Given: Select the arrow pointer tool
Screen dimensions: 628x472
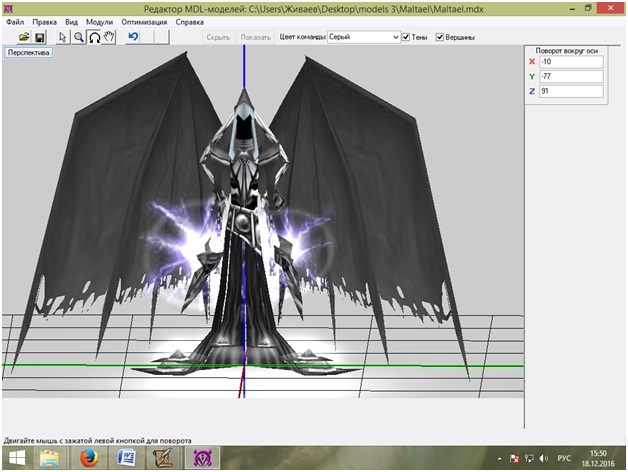Looking at the screenshot, I should [63, 37].
